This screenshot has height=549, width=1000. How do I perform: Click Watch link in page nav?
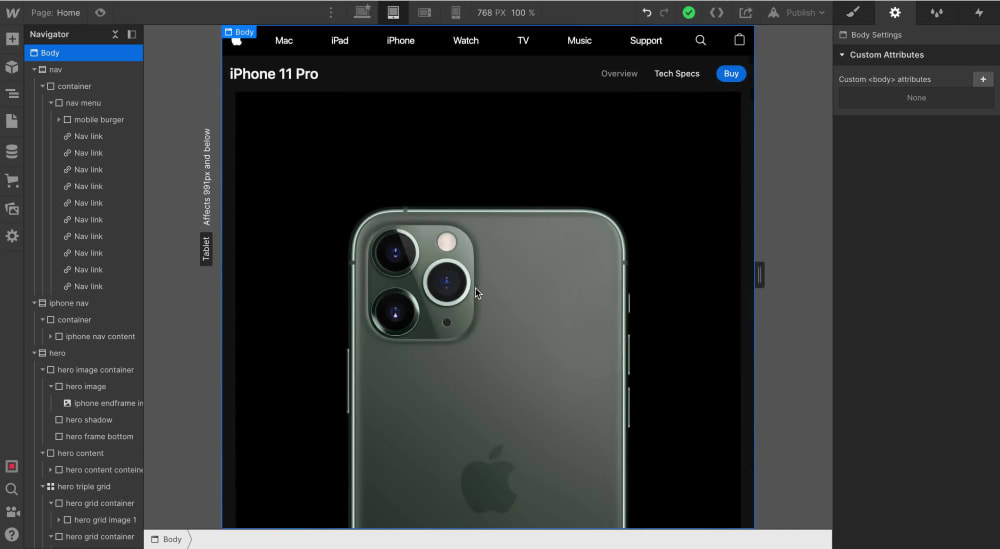[466, 40]
